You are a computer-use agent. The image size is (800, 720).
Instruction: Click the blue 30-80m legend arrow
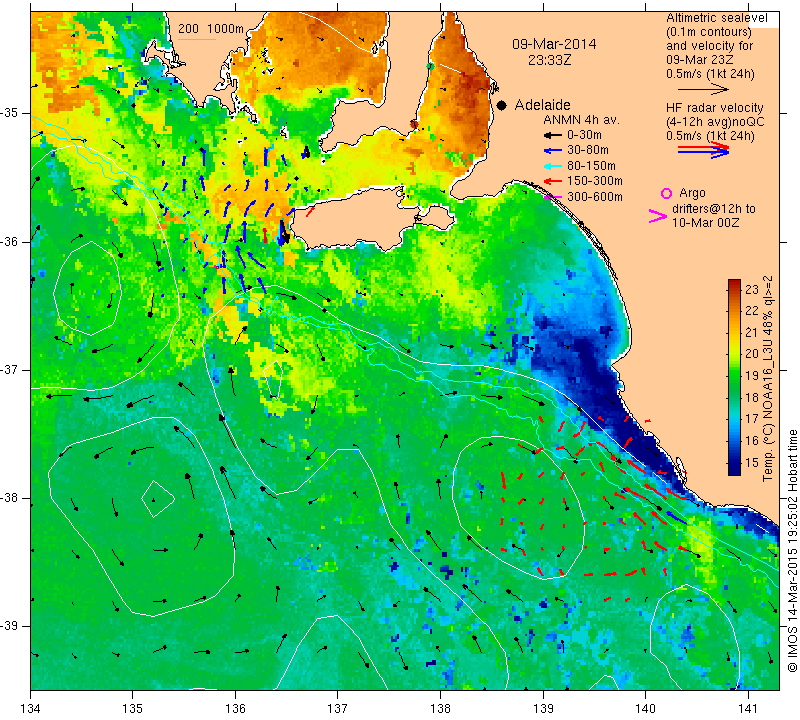coord(552,151)
